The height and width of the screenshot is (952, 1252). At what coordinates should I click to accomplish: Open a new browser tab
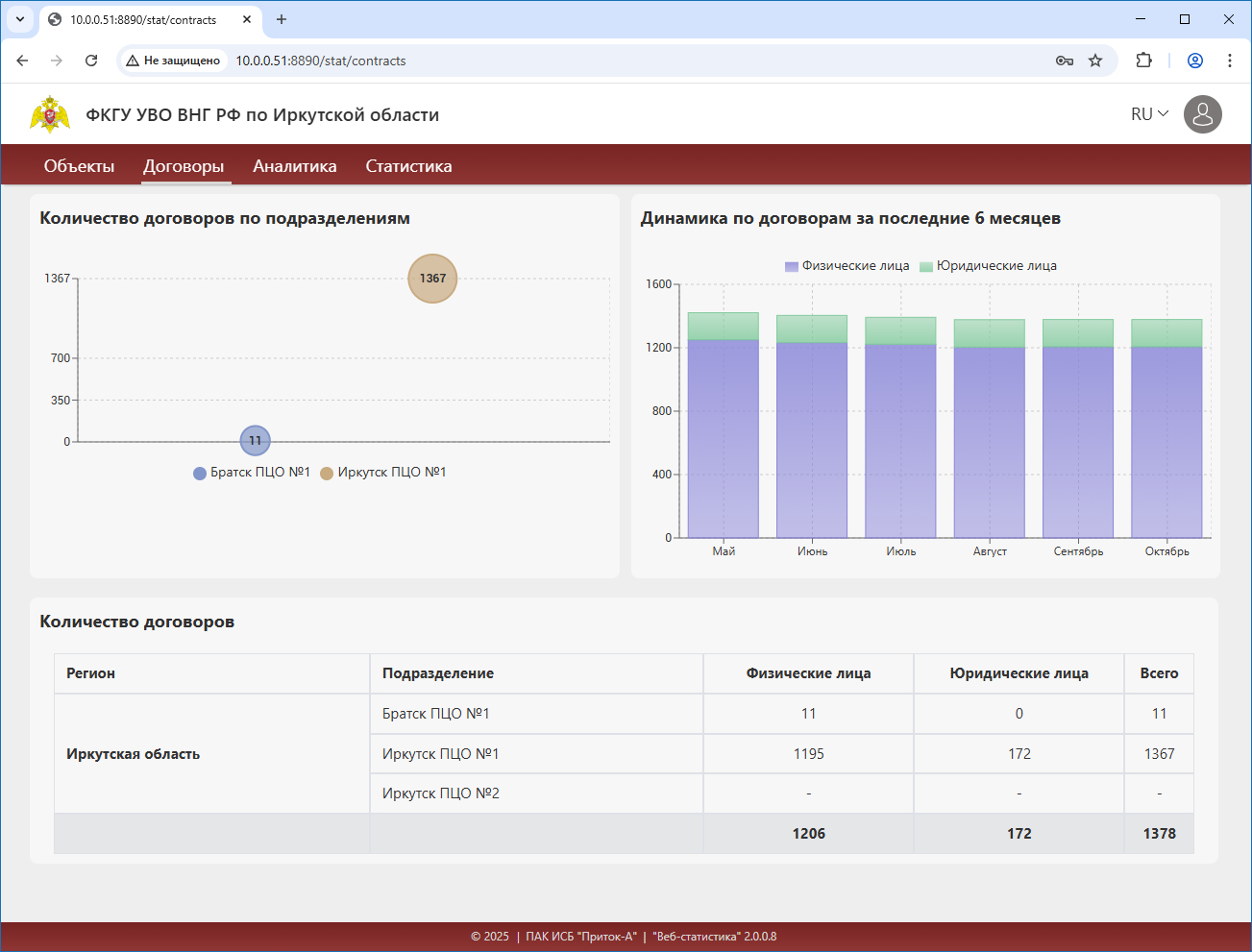click(x=282, y=19)
